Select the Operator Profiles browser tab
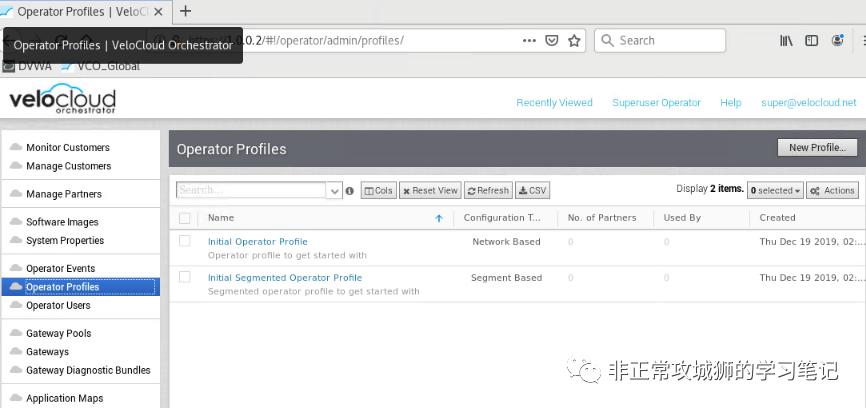This screenshot has height=408, width=866. [83, 11]
